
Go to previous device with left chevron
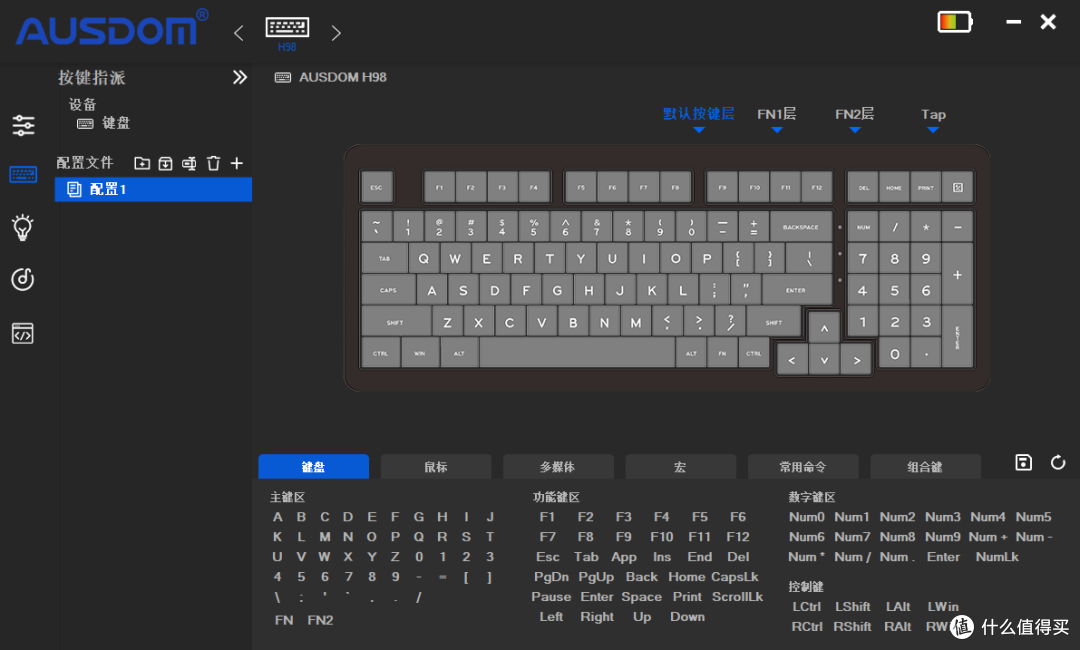(x=238, y=32)
